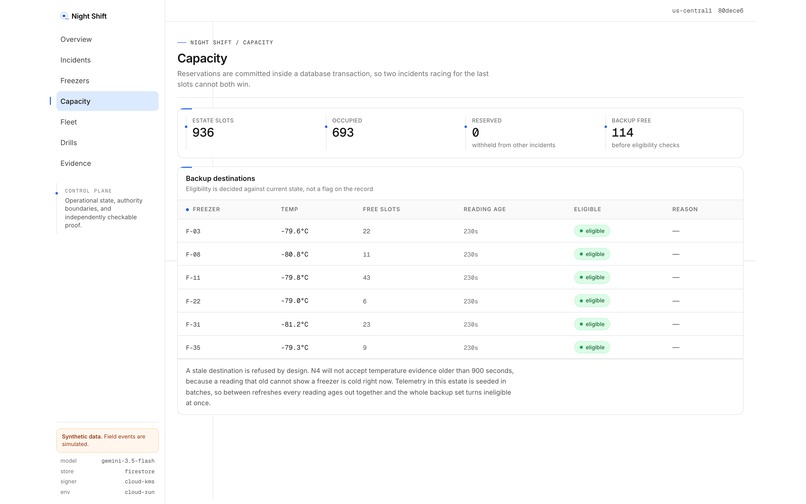The height and width of the screenshot is (504, 806).
Task: Navigate to Fleet
Action: tap(69, 122)
